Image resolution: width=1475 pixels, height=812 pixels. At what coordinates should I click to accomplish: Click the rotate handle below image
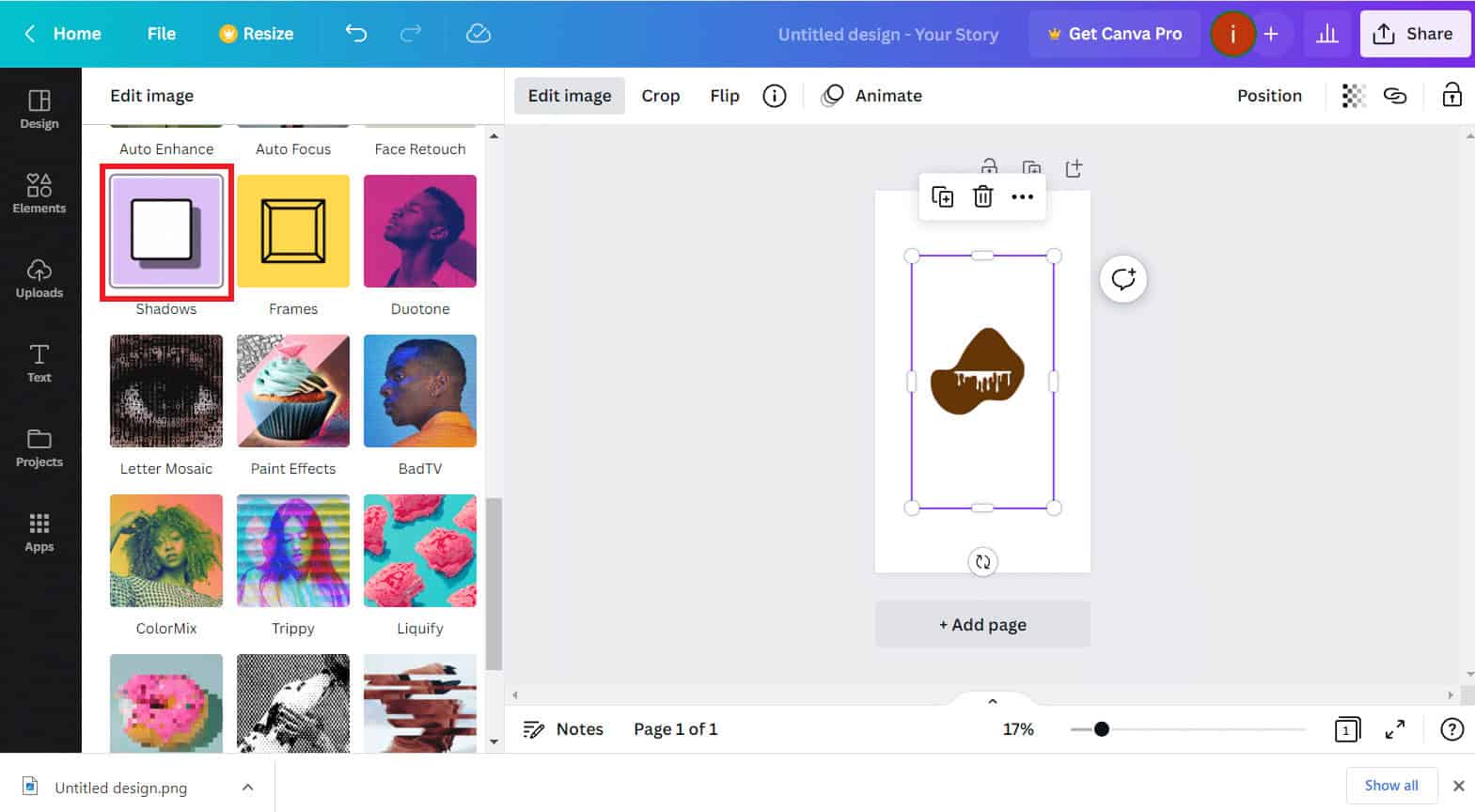982,562
